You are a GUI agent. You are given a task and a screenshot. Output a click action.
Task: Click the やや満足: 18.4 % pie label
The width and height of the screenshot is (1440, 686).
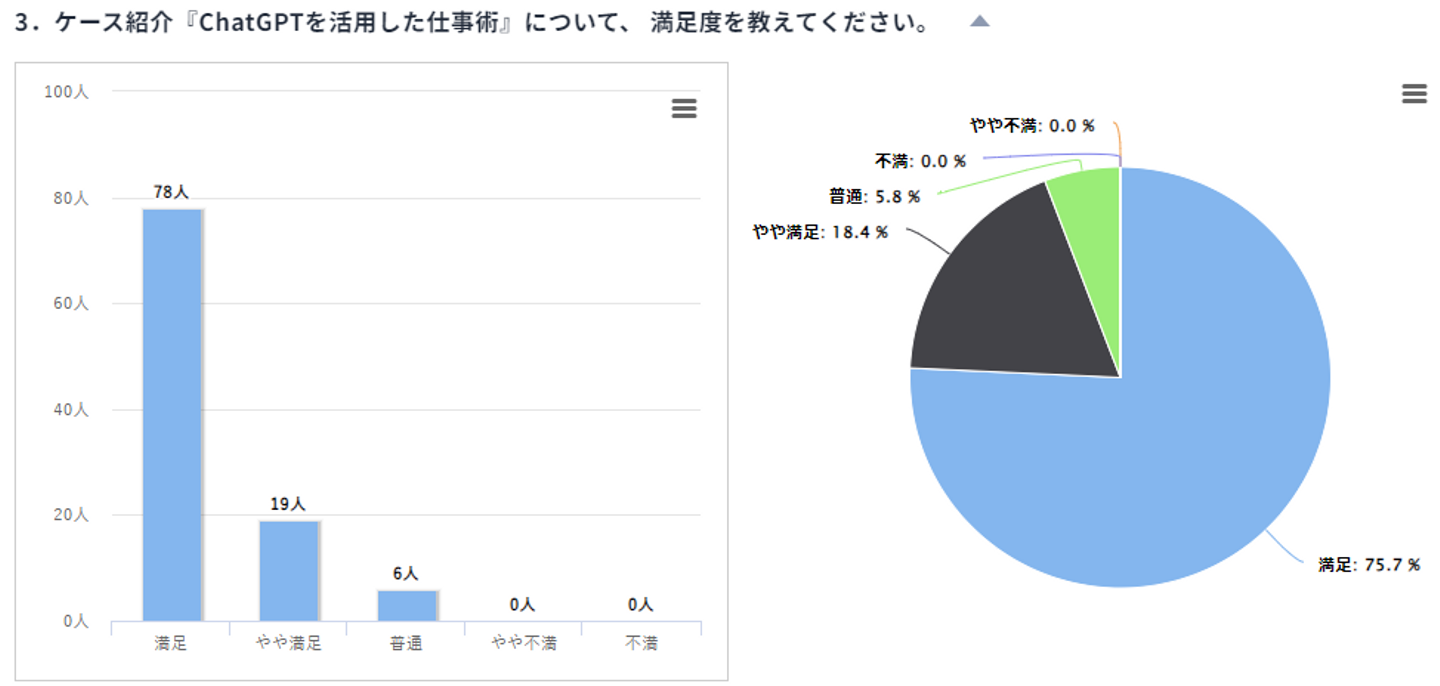[x=820, y=233]
